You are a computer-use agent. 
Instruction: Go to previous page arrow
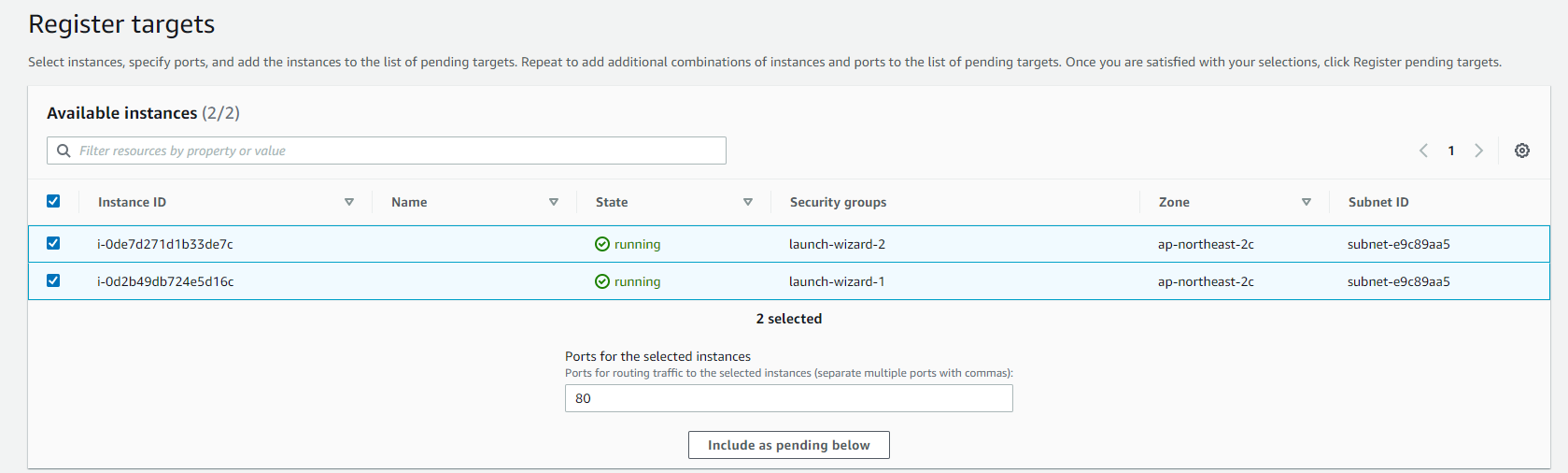pos(1423,150)
